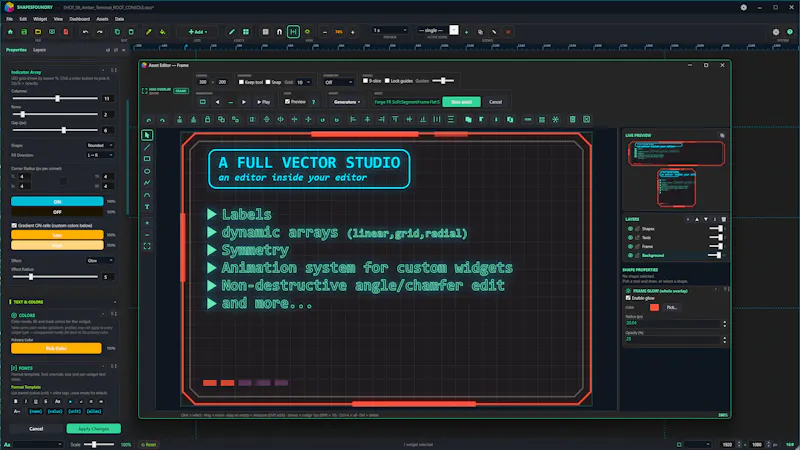Select the Rectangle tool in Asset Editor

point(147,159)
